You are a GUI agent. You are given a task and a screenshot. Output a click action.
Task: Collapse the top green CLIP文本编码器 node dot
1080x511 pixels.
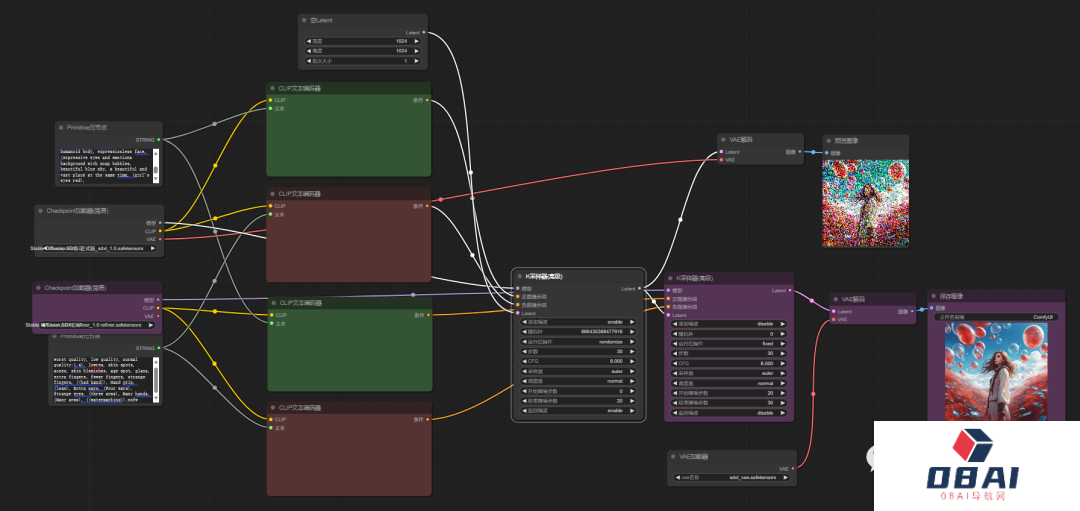coord(273,89)
